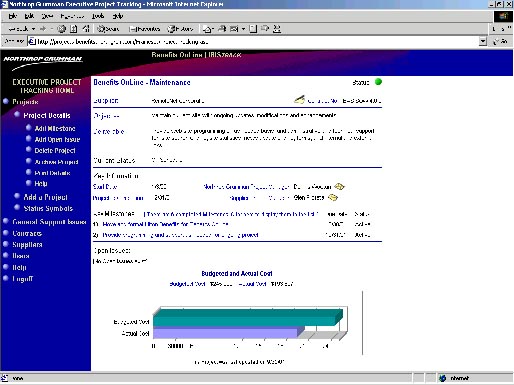Click the edit pencil icon near contract number

299,100
